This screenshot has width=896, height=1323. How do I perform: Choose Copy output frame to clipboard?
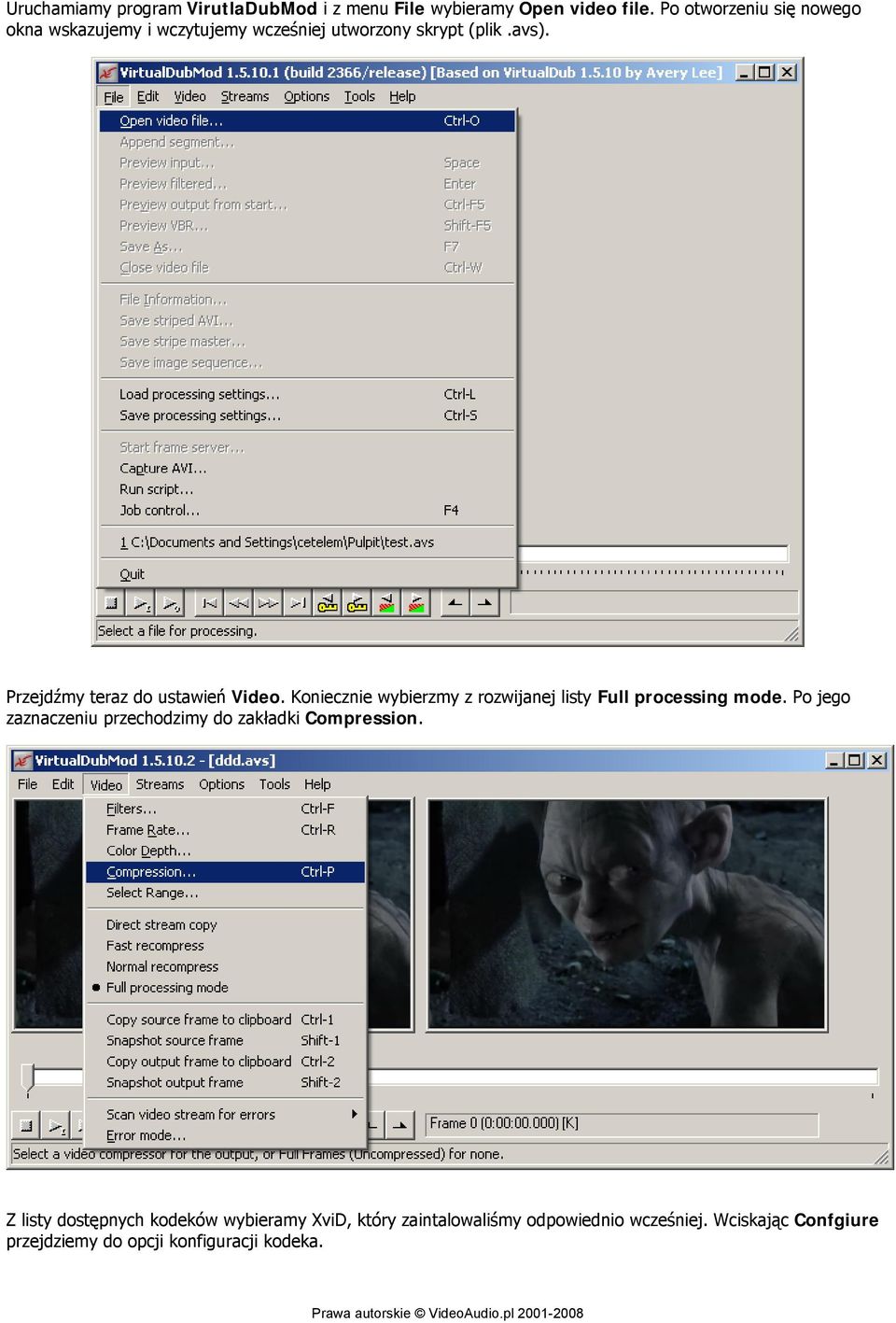[x=225, y=1062]
